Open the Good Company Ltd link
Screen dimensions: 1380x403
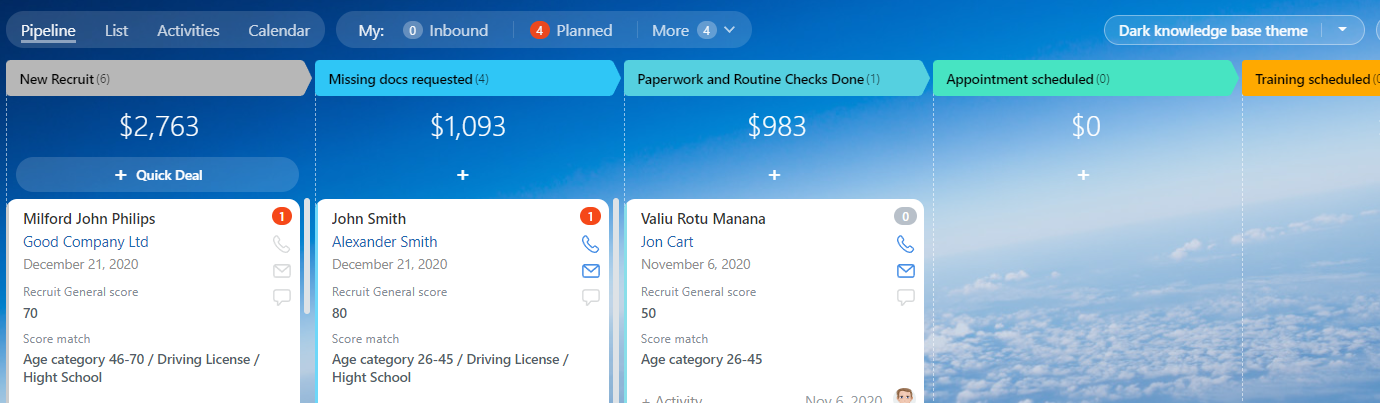click(x=86, y=242)
